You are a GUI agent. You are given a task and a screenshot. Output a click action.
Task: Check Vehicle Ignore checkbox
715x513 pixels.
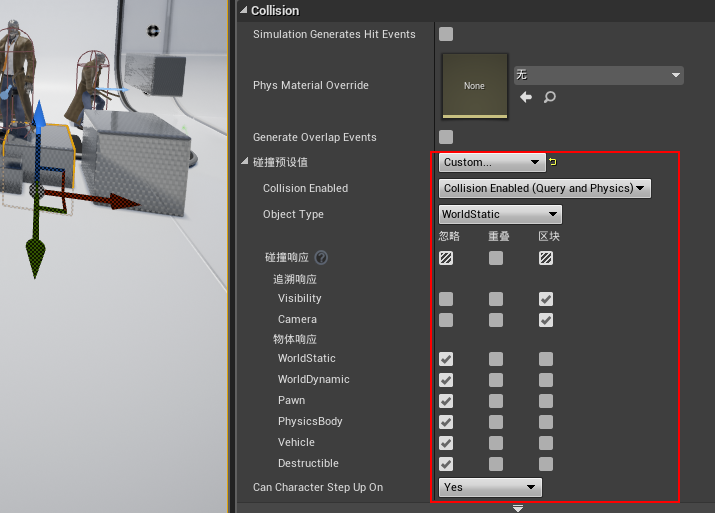446,443
